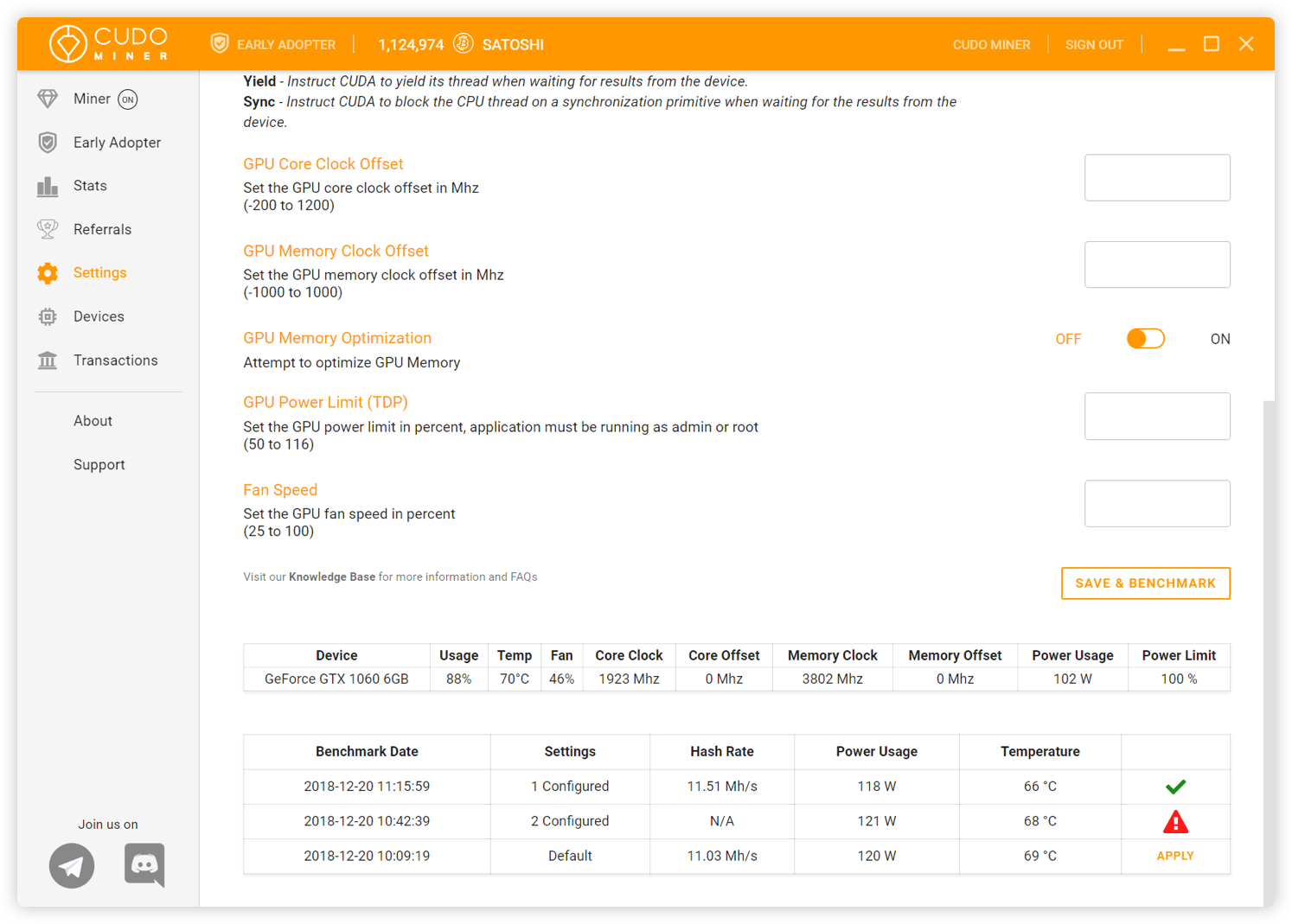Select the Referrals trophy icon
Image resolution: width=1292 pixels, height=924 pixels.
pyautogui.click(x=48, y=229)
